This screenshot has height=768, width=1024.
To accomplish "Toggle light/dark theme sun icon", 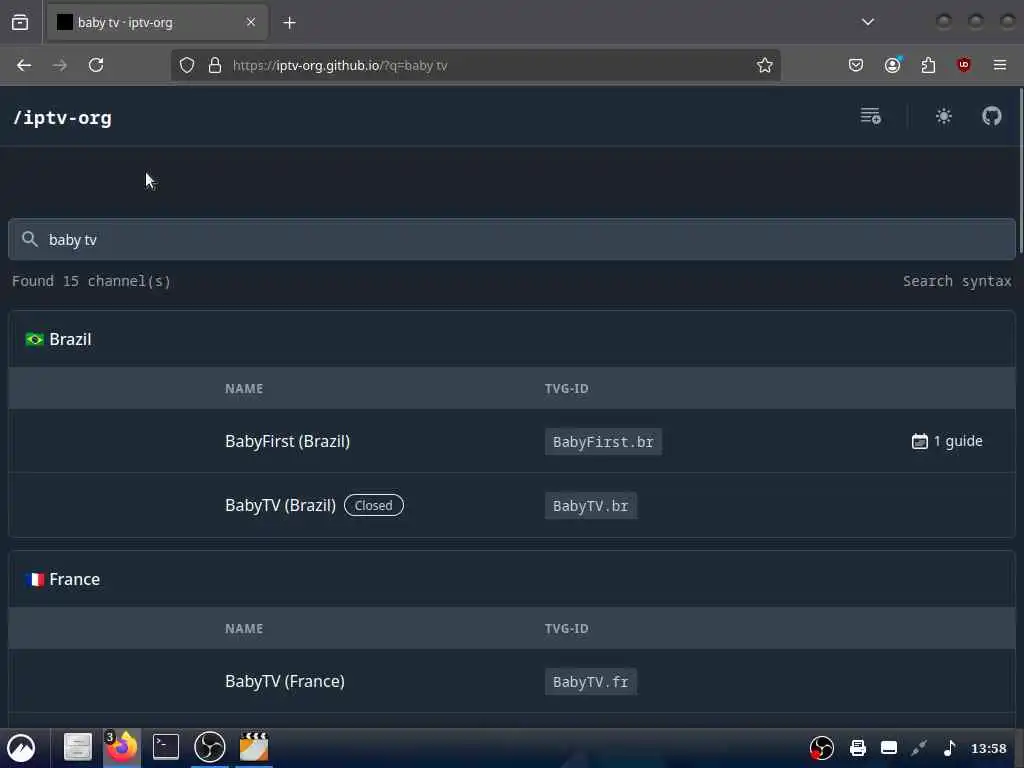I will [x=944, y=116].
